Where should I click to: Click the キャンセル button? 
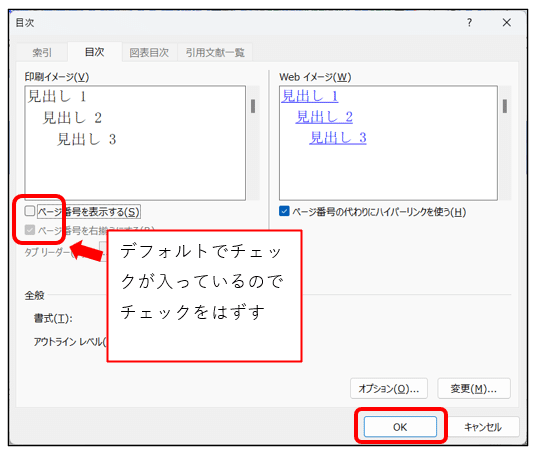[x=483, y=427]
